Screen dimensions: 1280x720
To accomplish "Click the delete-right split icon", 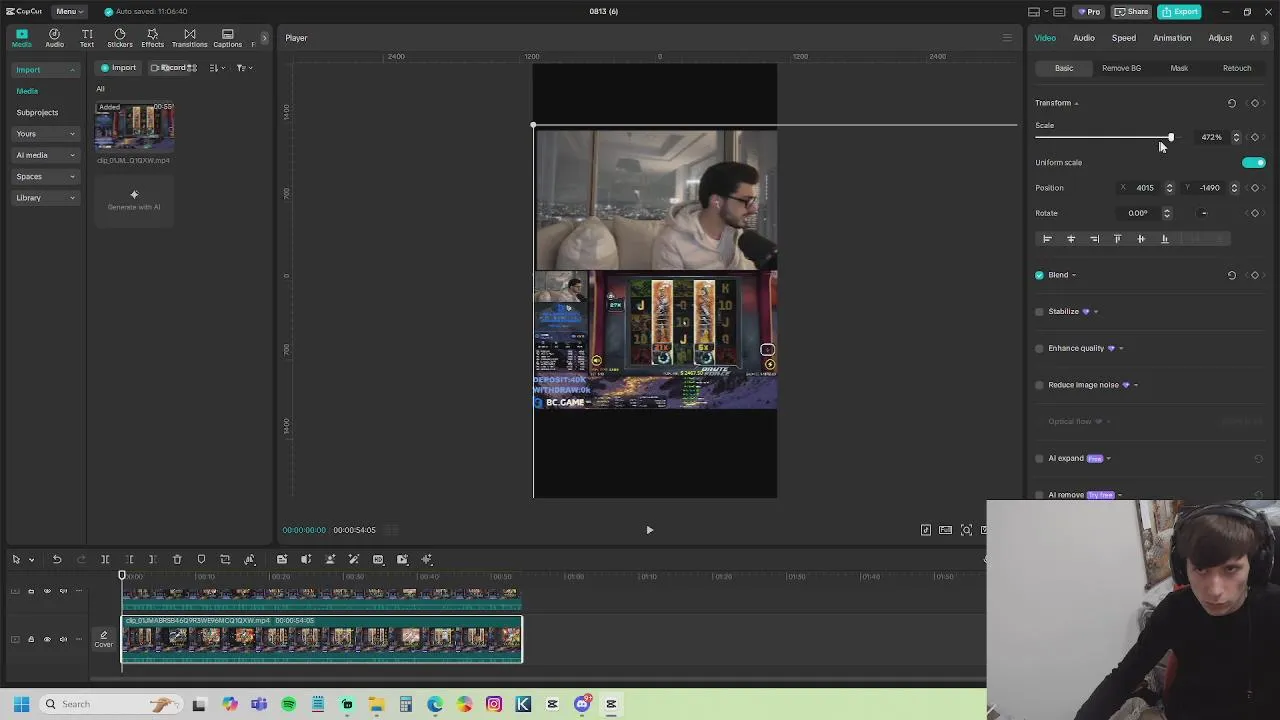I will [x=152, y=559].
